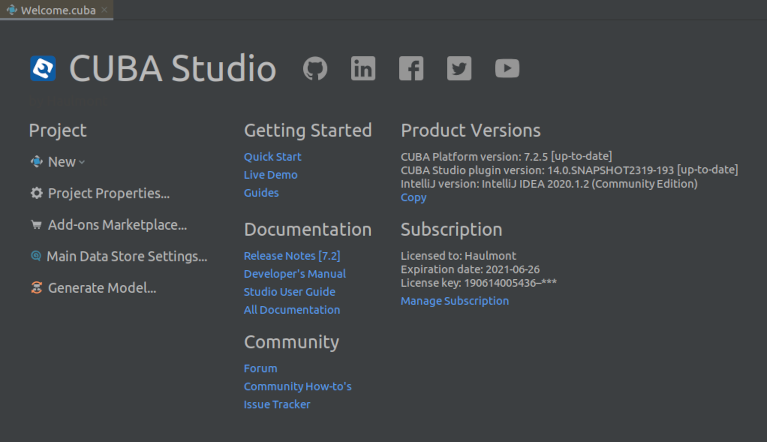The height and width of the screenshot is (442, 767).
Task: Click the Expiration date: 2021-06-26 text
Action: click(x=470, y=269)
